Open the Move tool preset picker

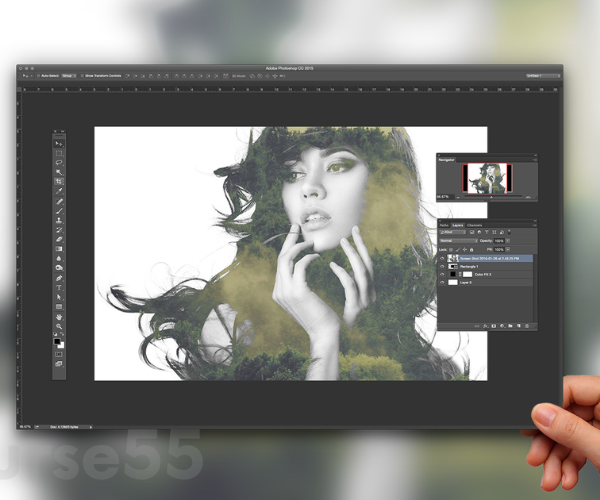[x=26, y=76]
